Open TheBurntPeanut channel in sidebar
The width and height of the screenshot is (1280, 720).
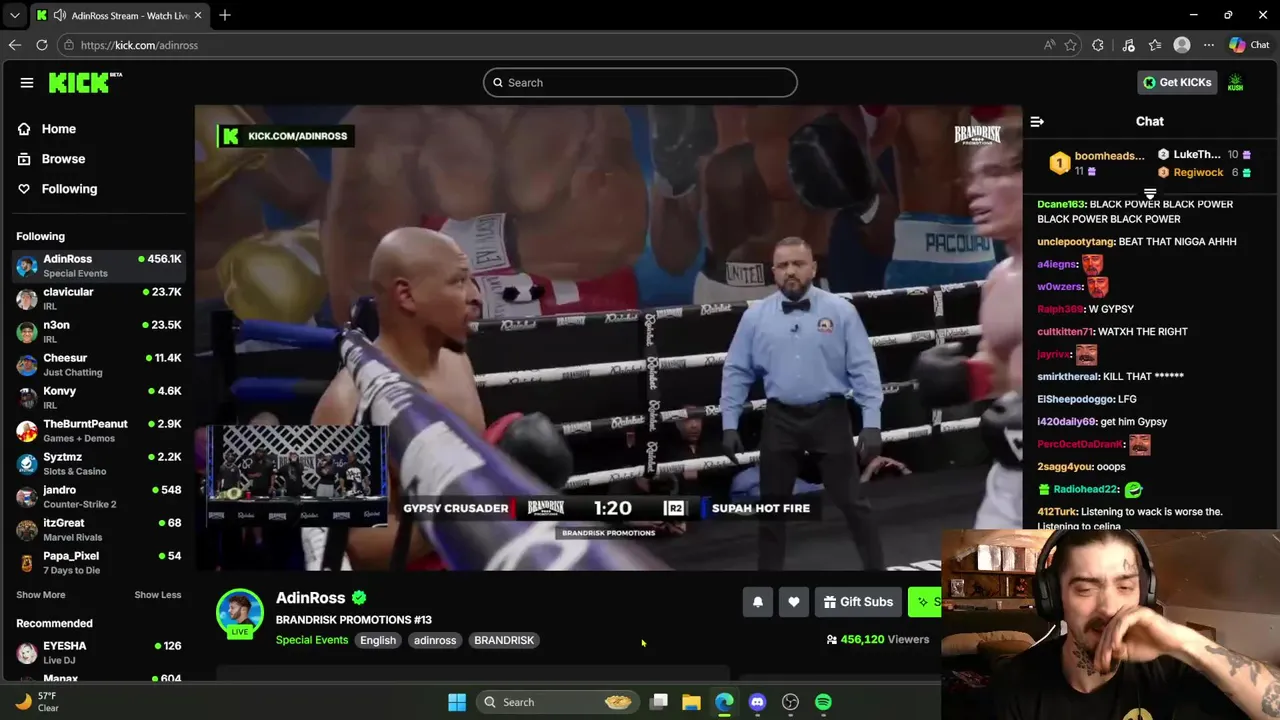tap(99, 431)
